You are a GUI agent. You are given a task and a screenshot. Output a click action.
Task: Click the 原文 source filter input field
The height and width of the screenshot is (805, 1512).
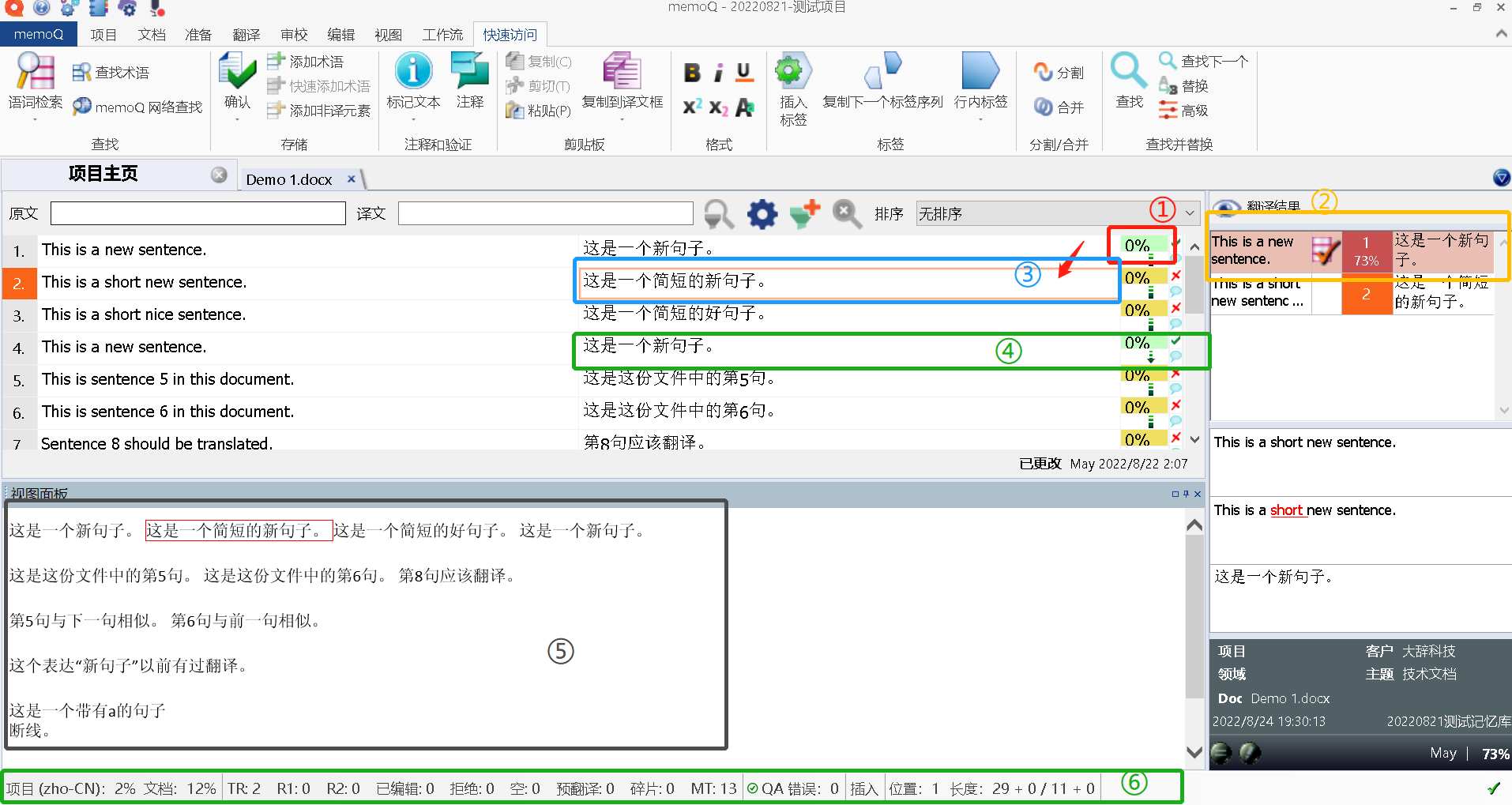(197, 213)
